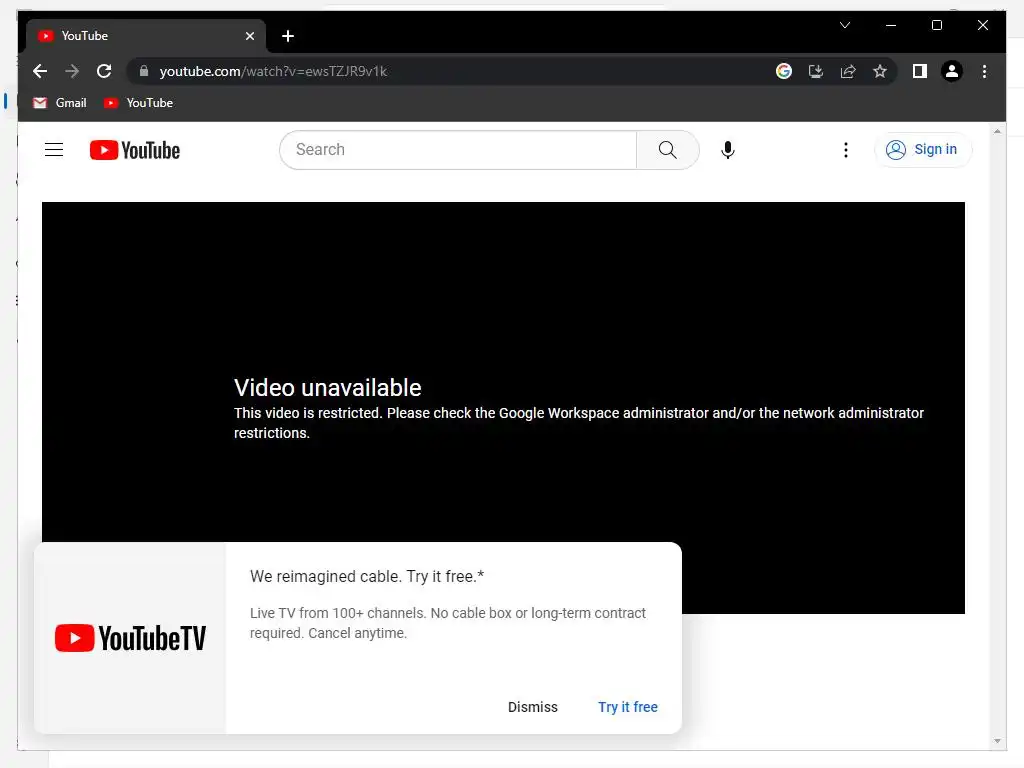Open the Gmail bookmark

pyautogui.click(x=59, y=103)
